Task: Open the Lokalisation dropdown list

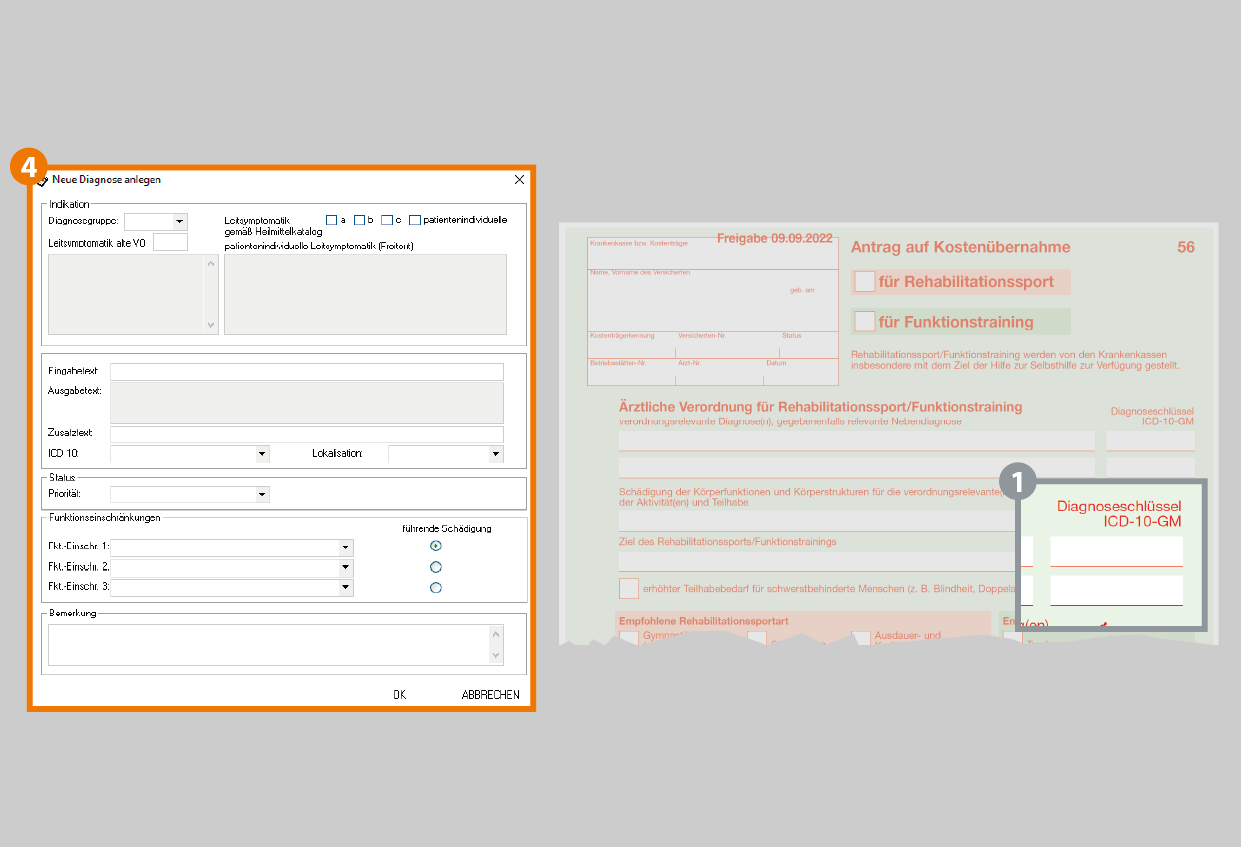Action: point(495,454)
